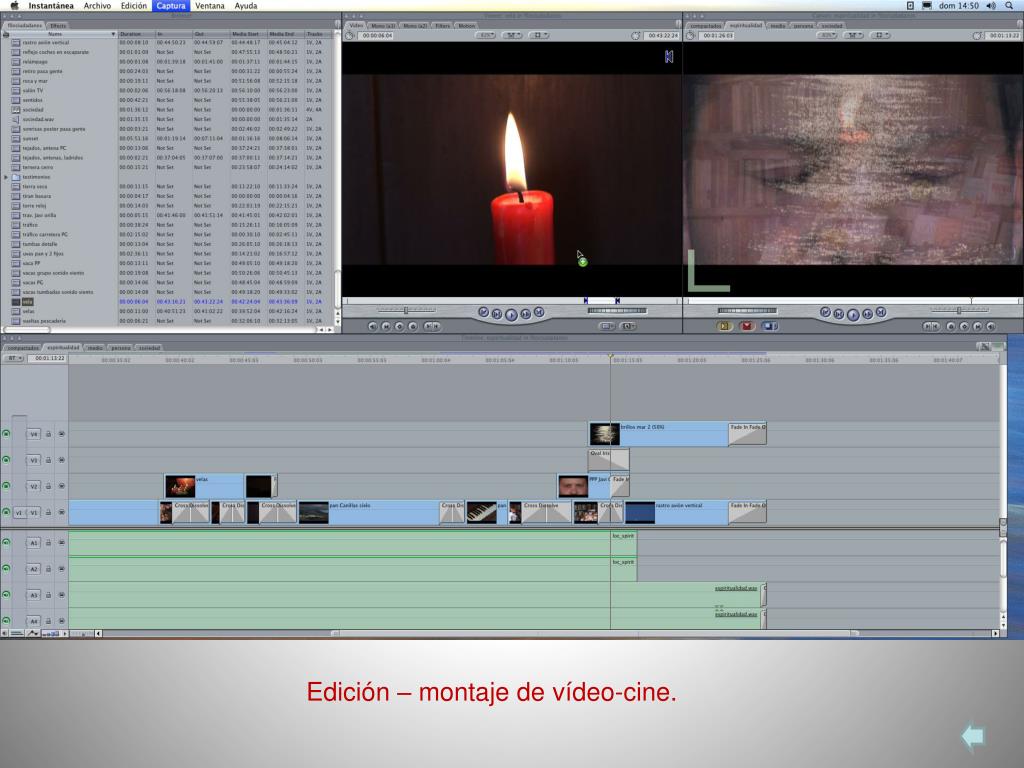Open the RT pop-up menu in Timeline

(x=13, y=358)
